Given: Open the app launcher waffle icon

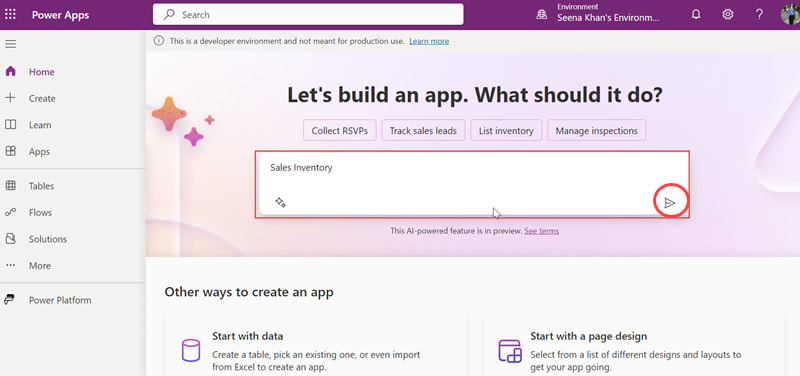Looking at the screenshot, I should pos(10,14).
